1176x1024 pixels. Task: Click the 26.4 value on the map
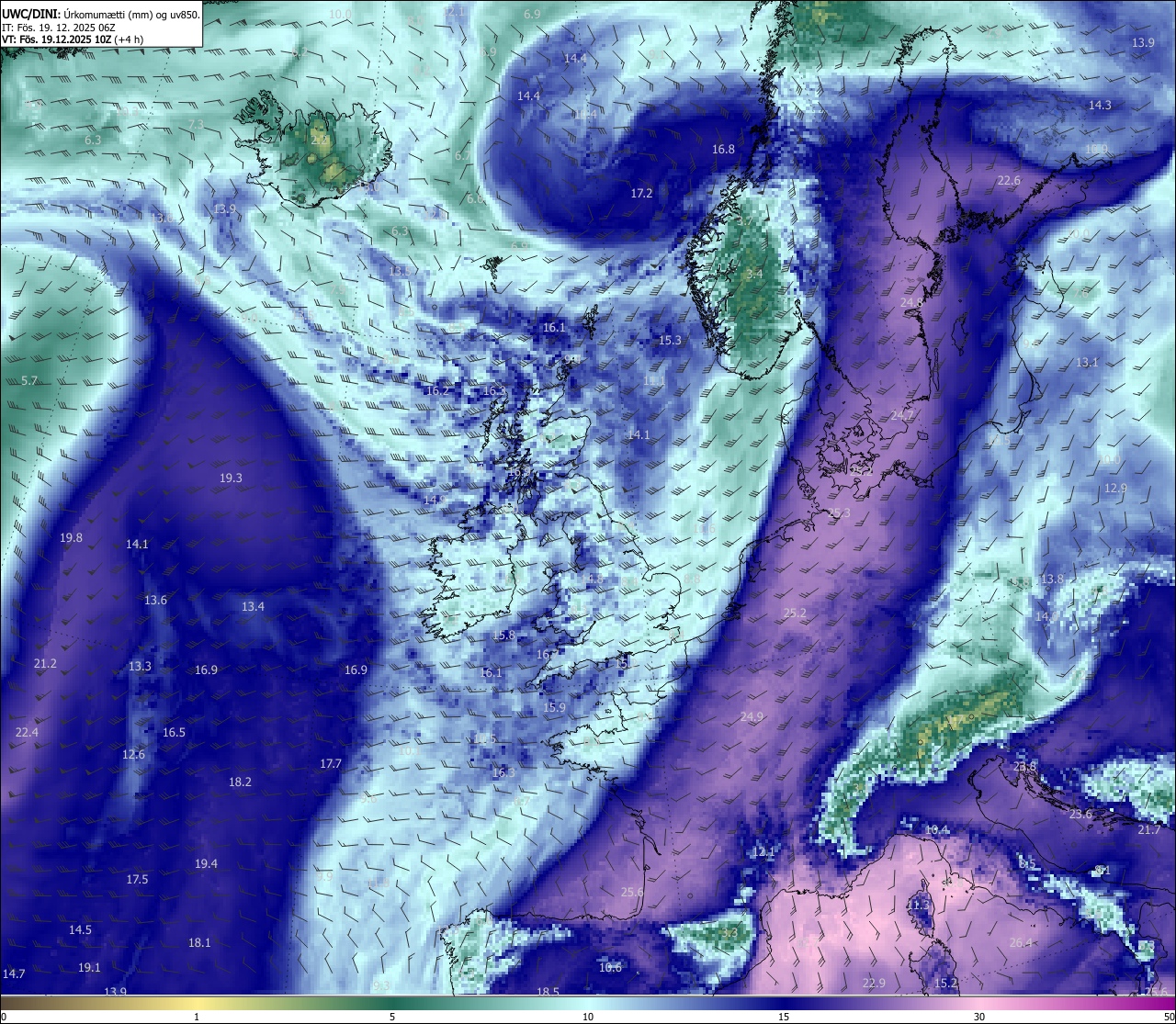point(1021,942)
